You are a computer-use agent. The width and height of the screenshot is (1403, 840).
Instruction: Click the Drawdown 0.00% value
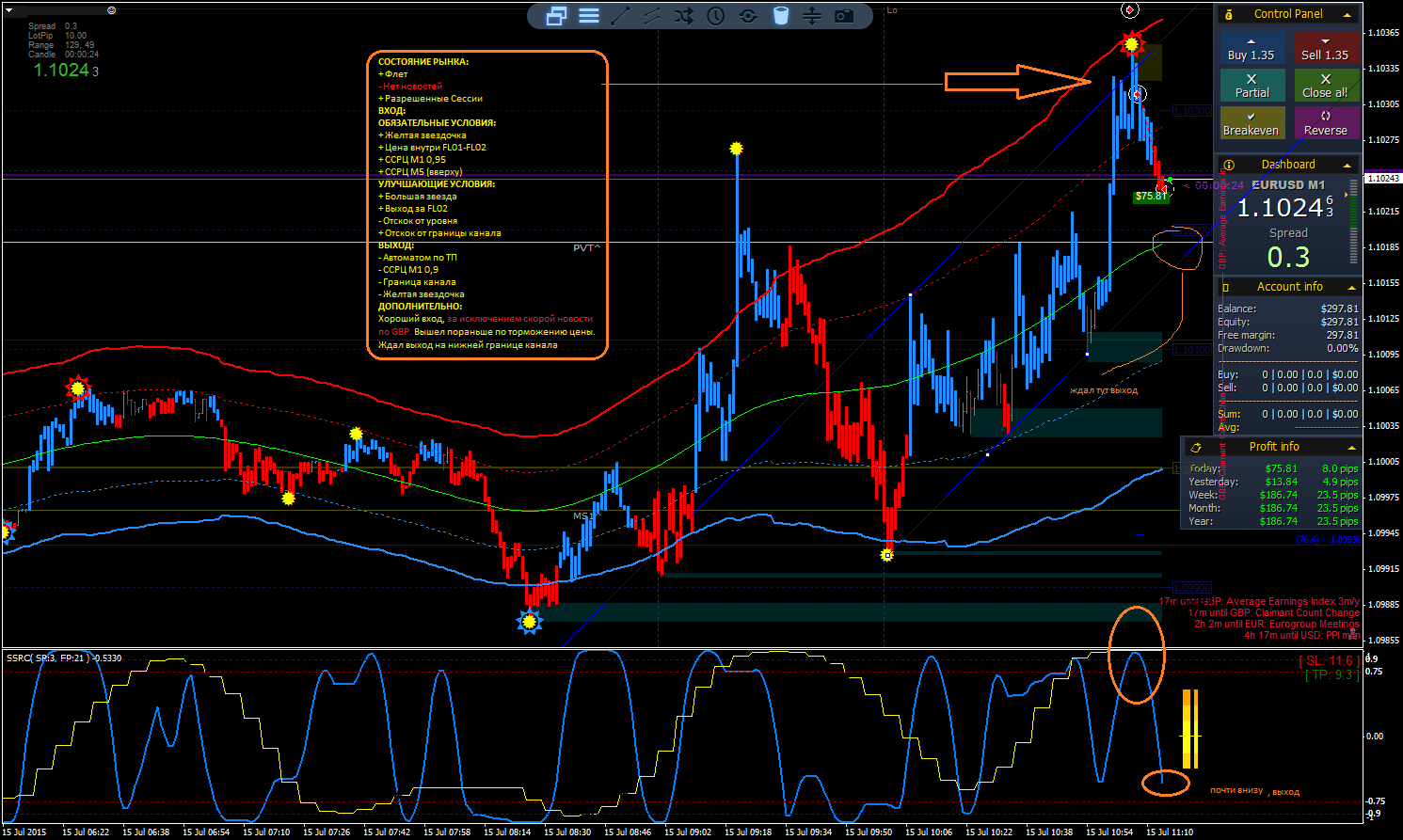1343,348
